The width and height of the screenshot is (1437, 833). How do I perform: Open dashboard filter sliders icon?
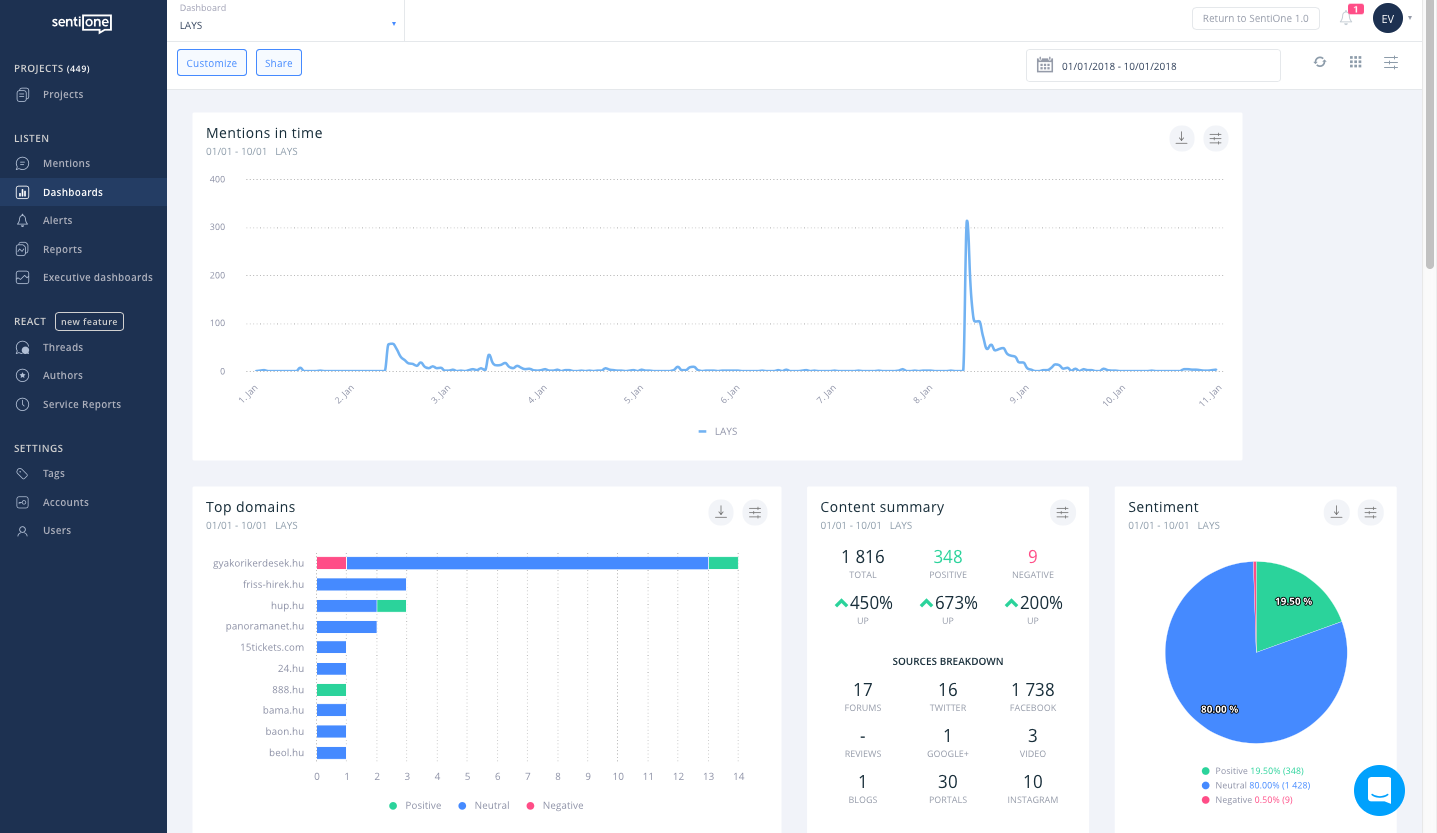1391,62
